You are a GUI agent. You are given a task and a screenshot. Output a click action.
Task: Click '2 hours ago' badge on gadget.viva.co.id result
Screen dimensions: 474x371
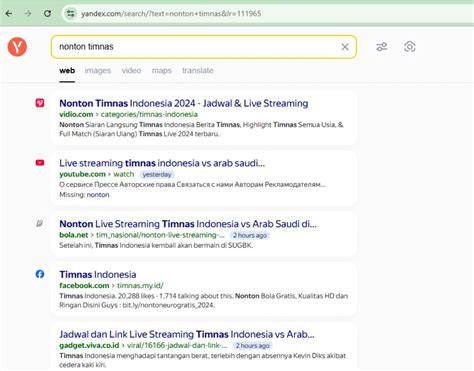[252, 346]
